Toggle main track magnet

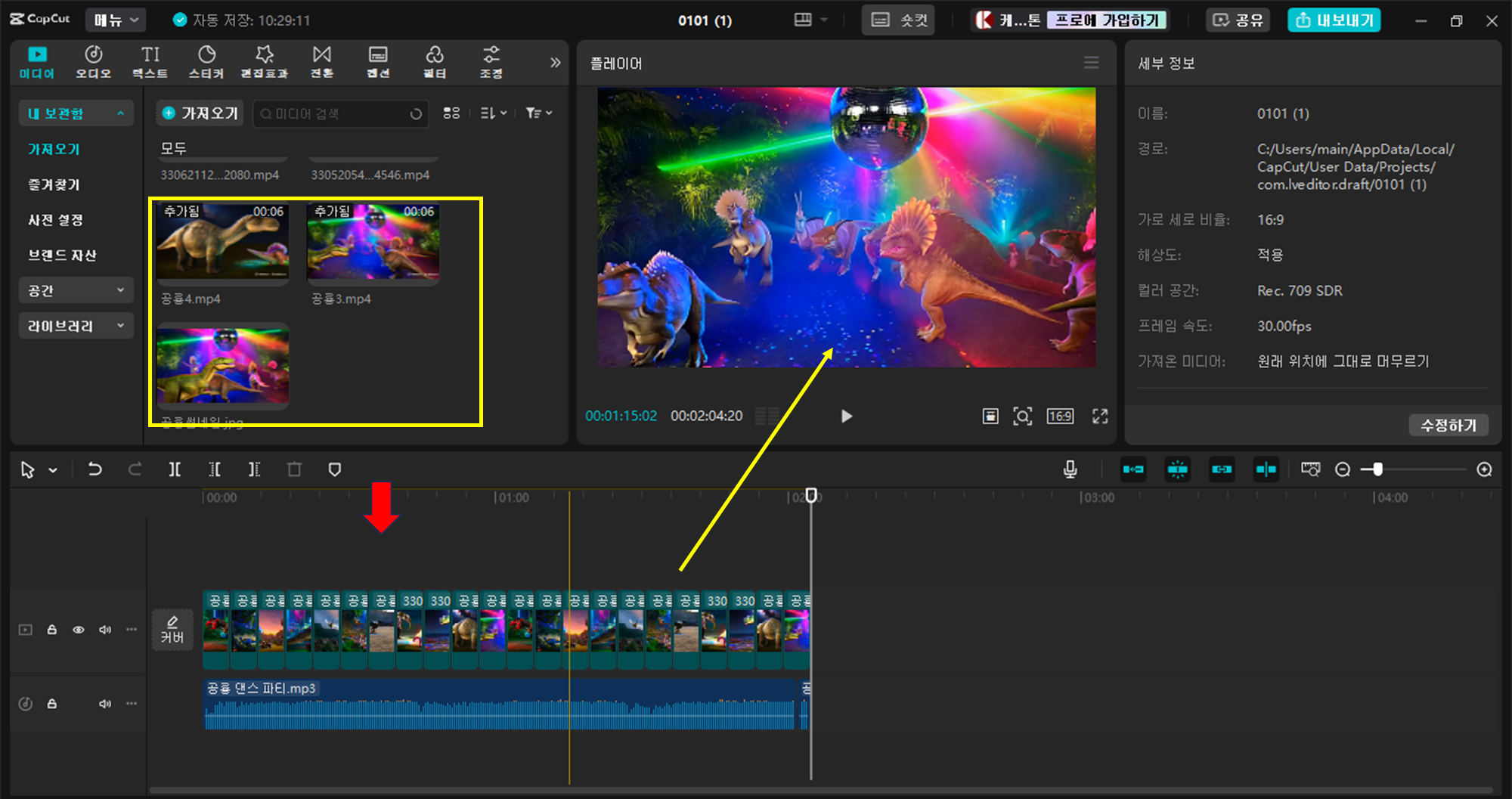(x=1133, y=469)
